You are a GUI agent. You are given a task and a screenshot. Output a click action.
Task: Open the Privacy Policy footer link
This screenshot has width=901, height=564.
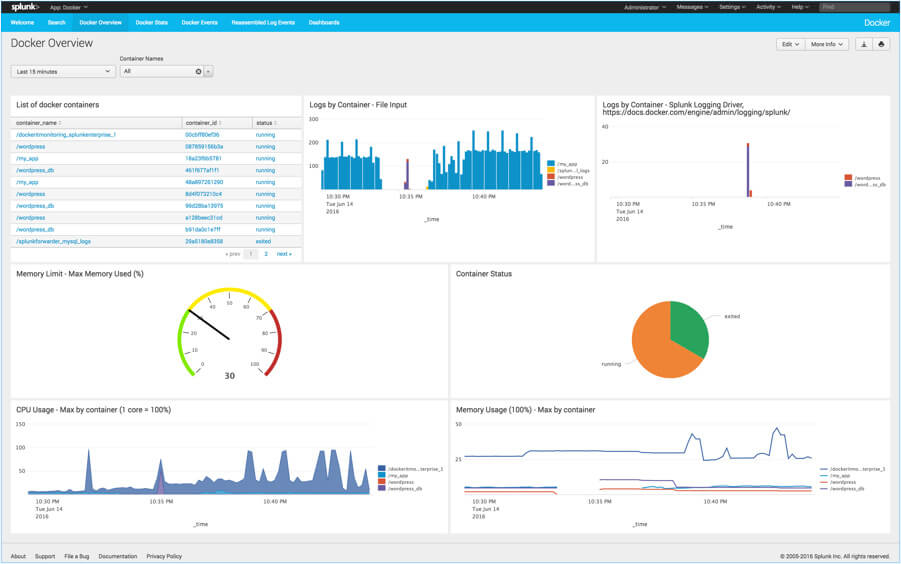(x=164, y=556)
